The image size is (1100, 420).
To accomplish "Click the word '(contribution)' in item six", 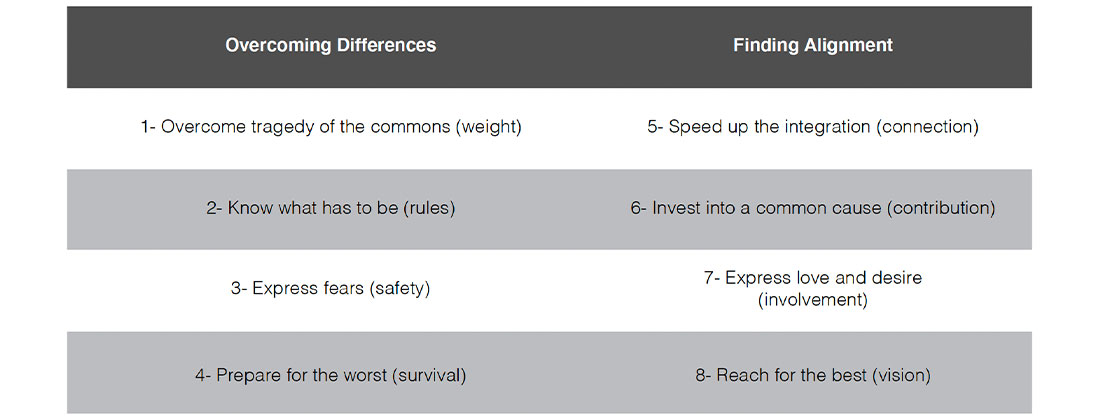I will pos(940,209).
